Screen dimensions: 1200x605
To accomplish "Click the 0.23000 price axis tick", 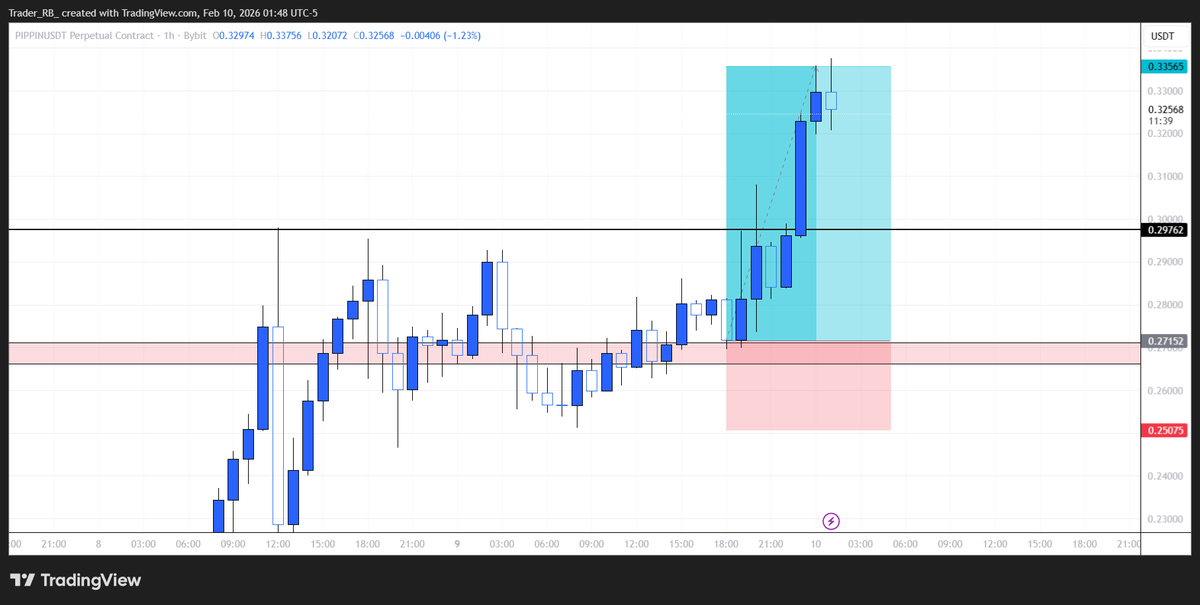I will pyautogui.click(x=1165, y=520).
